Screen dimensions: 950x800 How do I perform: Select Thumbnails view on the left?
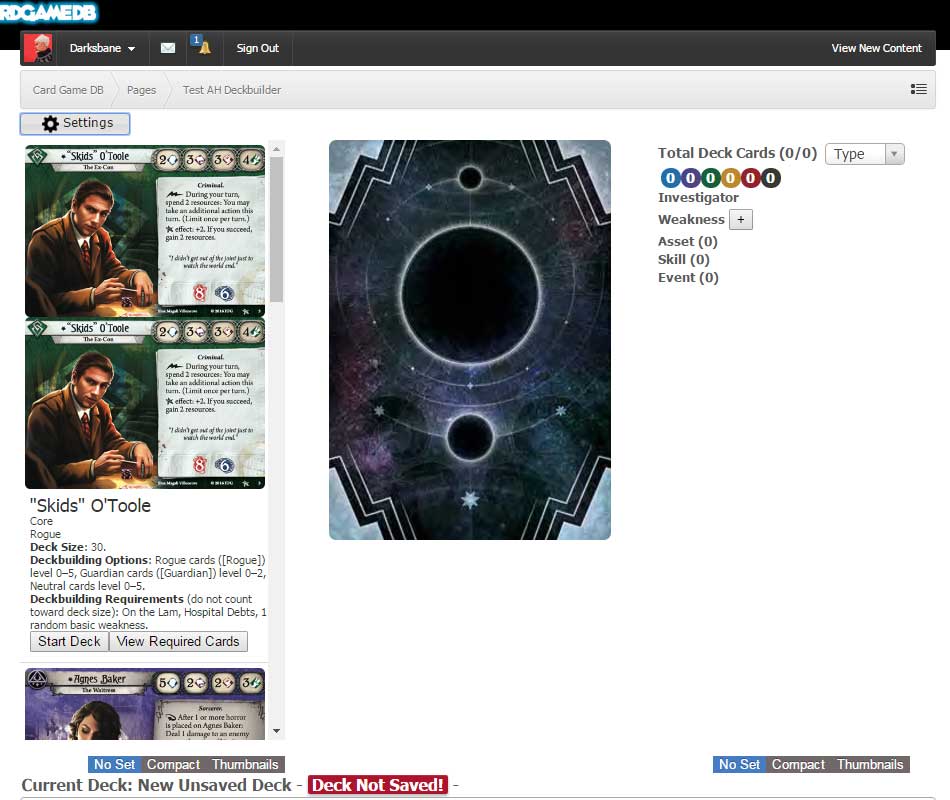pyautogui.click(x=245, y=764)
